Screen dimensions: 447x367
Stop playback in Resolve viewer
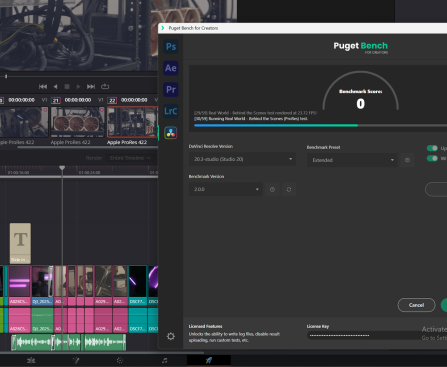tap(67, 87)
